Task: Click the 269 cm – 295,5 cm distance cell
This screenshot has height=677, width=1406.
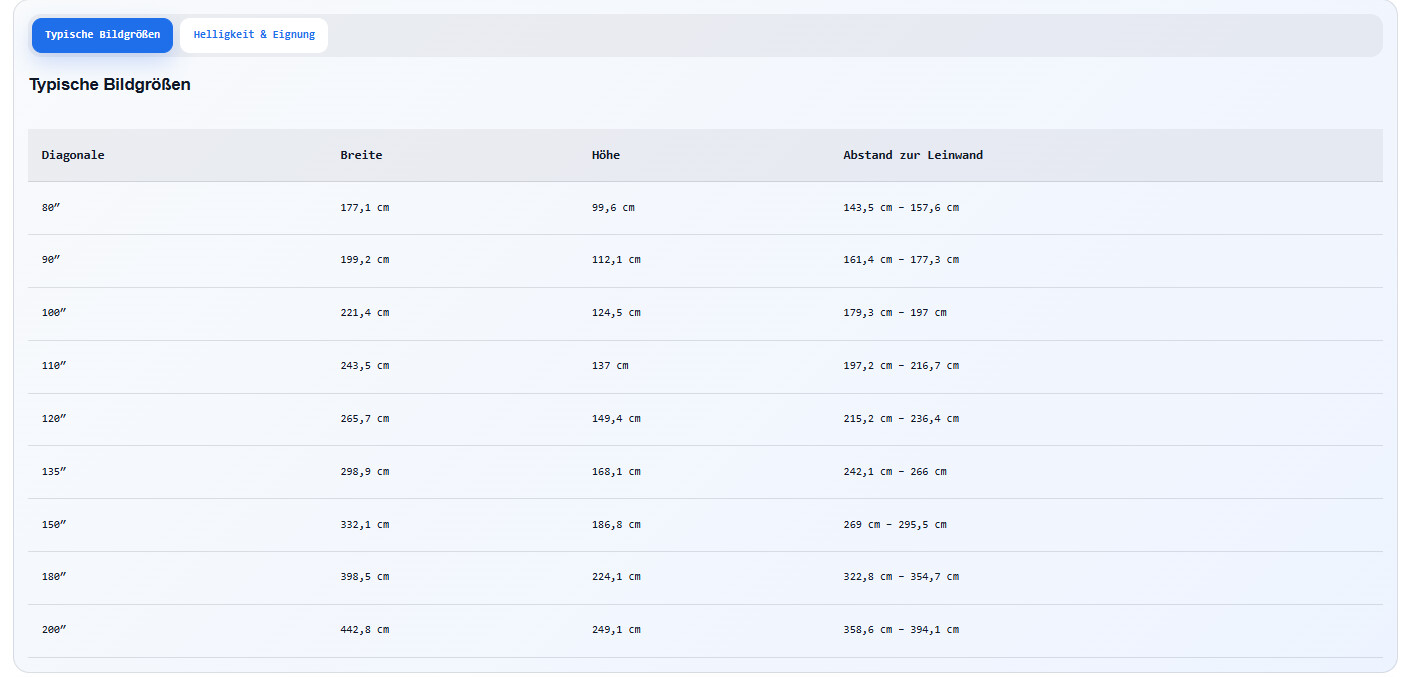Action: click(895, 525)
